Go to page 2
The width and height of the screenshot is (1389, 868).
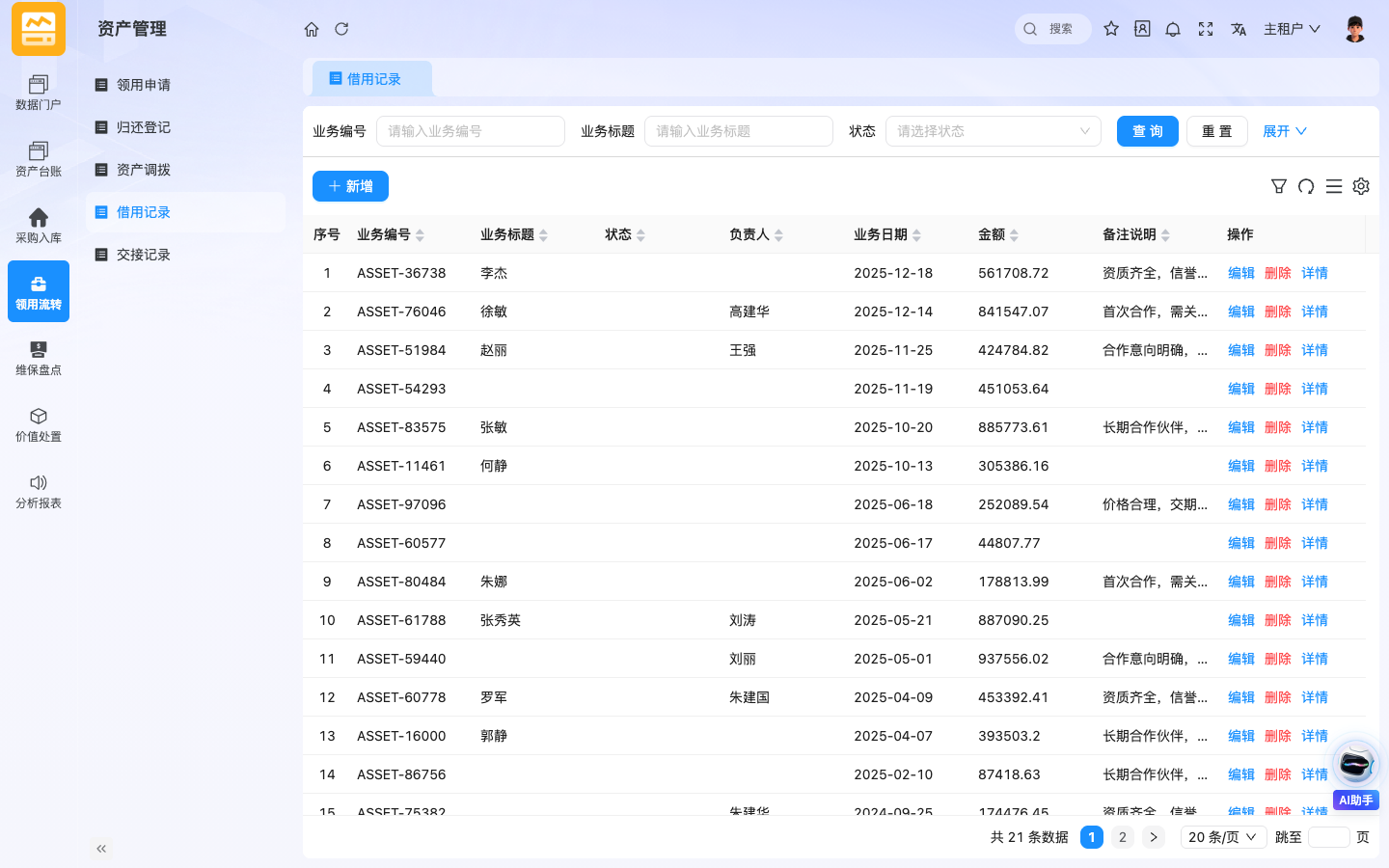(1123, 837)
